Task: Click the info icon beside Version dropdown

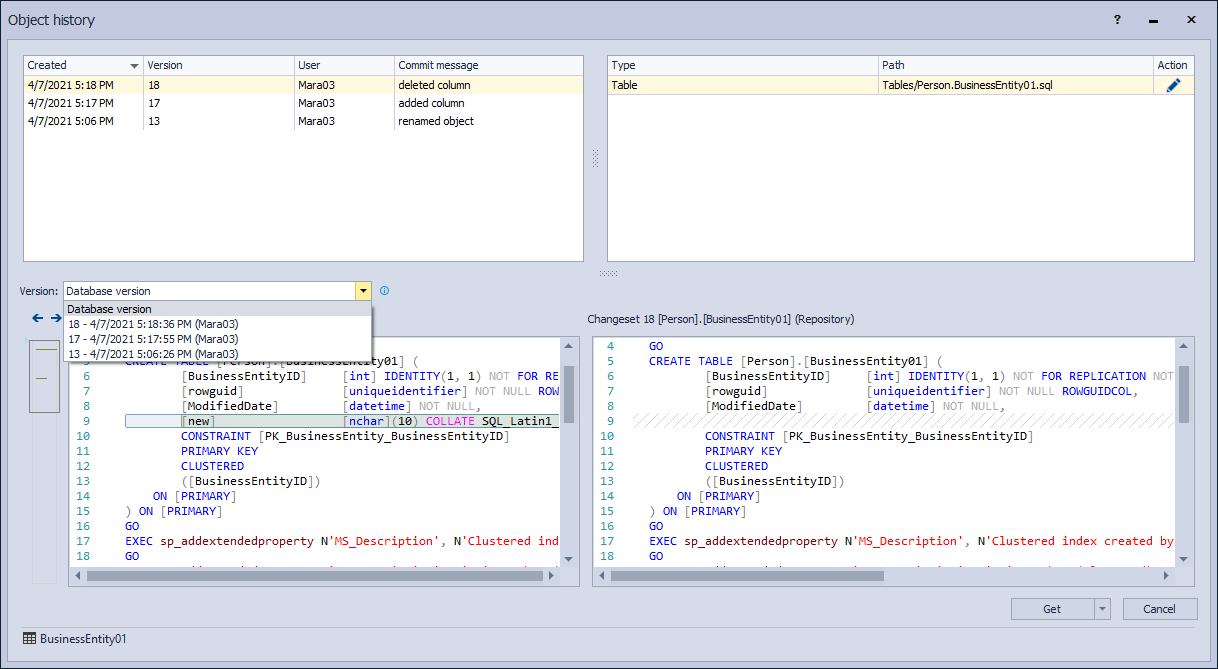Action: pos(385,291)
